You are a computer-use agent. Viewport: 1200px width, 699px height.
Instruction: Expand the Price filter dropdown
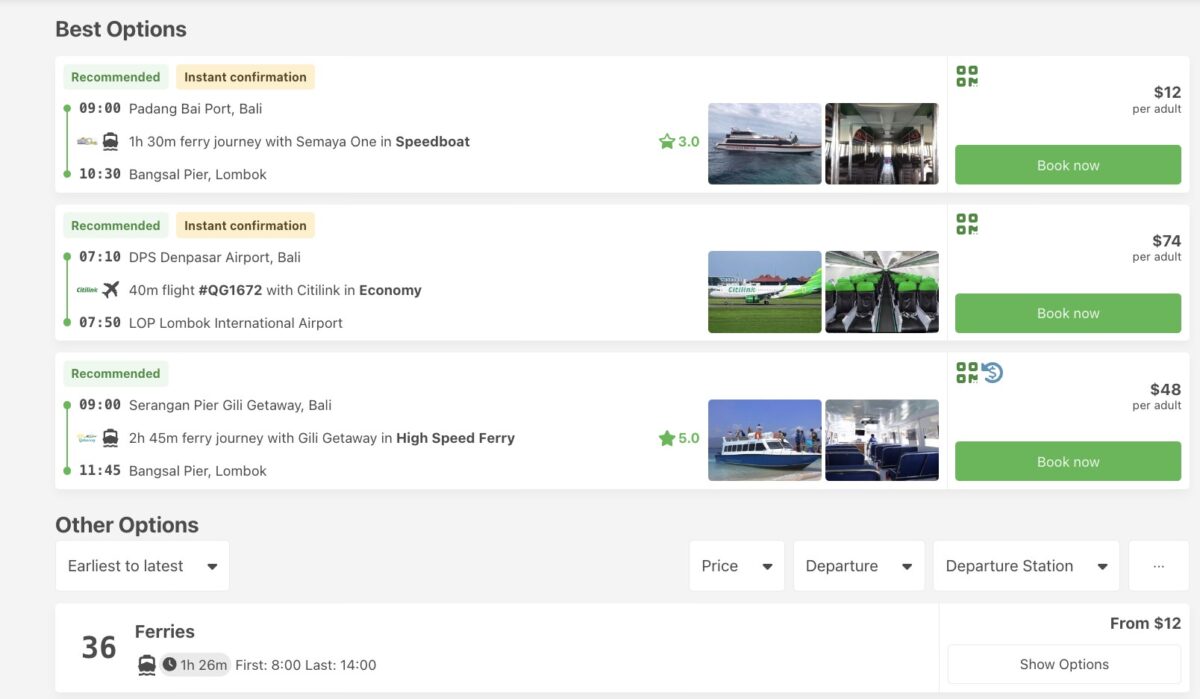pyautogui.click(x=736, y=565)
